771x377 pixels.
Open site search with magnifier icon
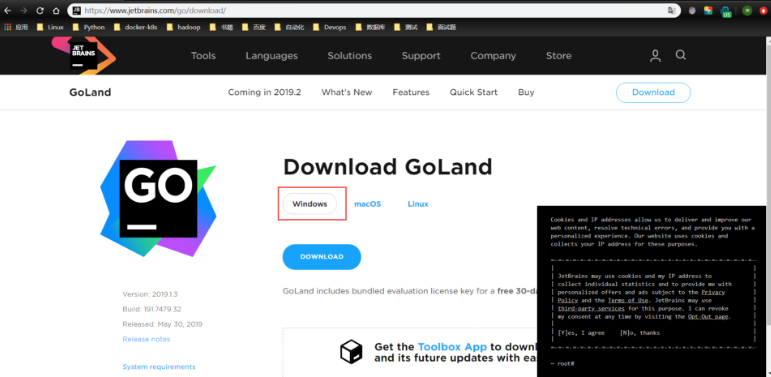click(681, 55)
